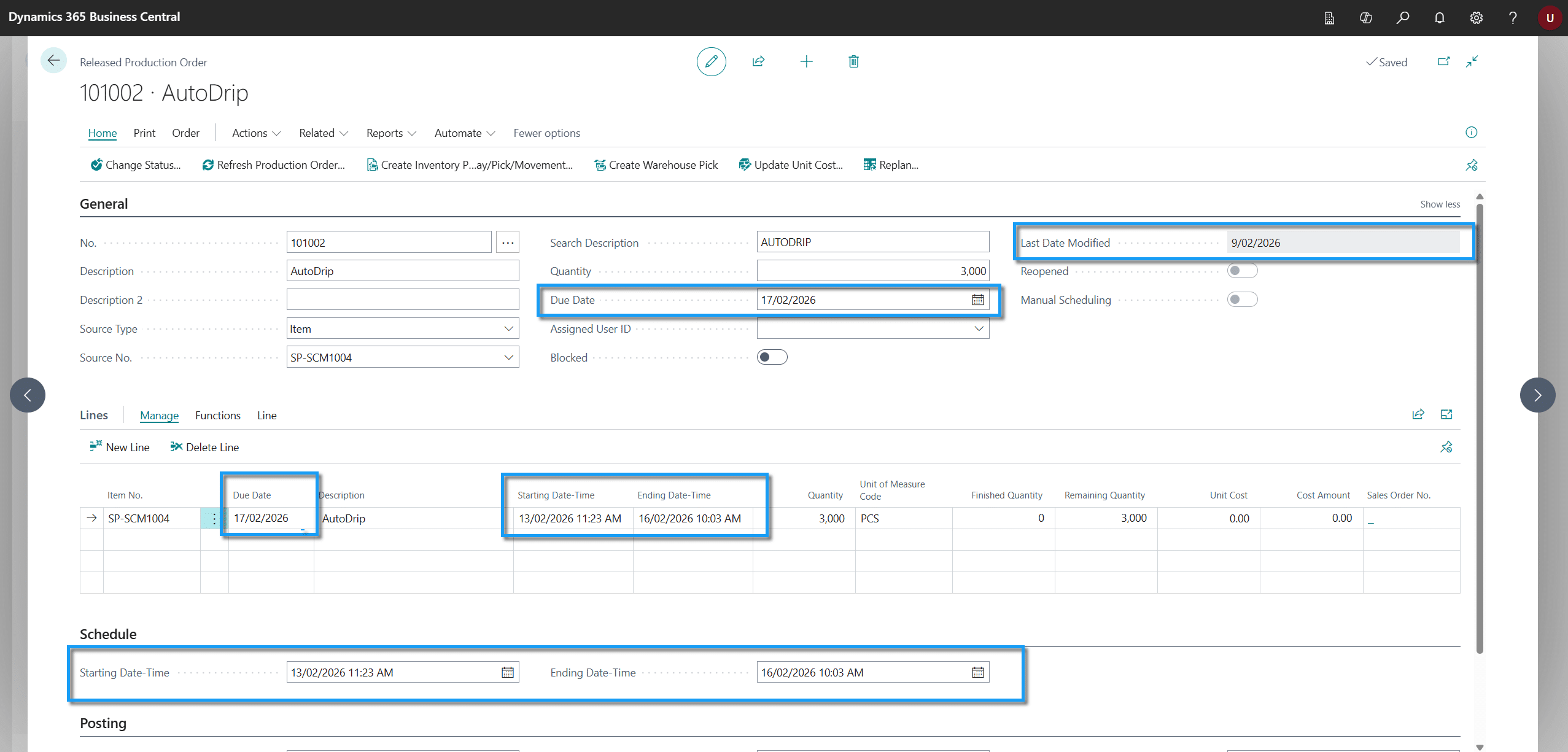Toggle the Blocked switch
The height and width of the screenshot is (752, 1568).
pyautogui.click(x=772, y=357)
